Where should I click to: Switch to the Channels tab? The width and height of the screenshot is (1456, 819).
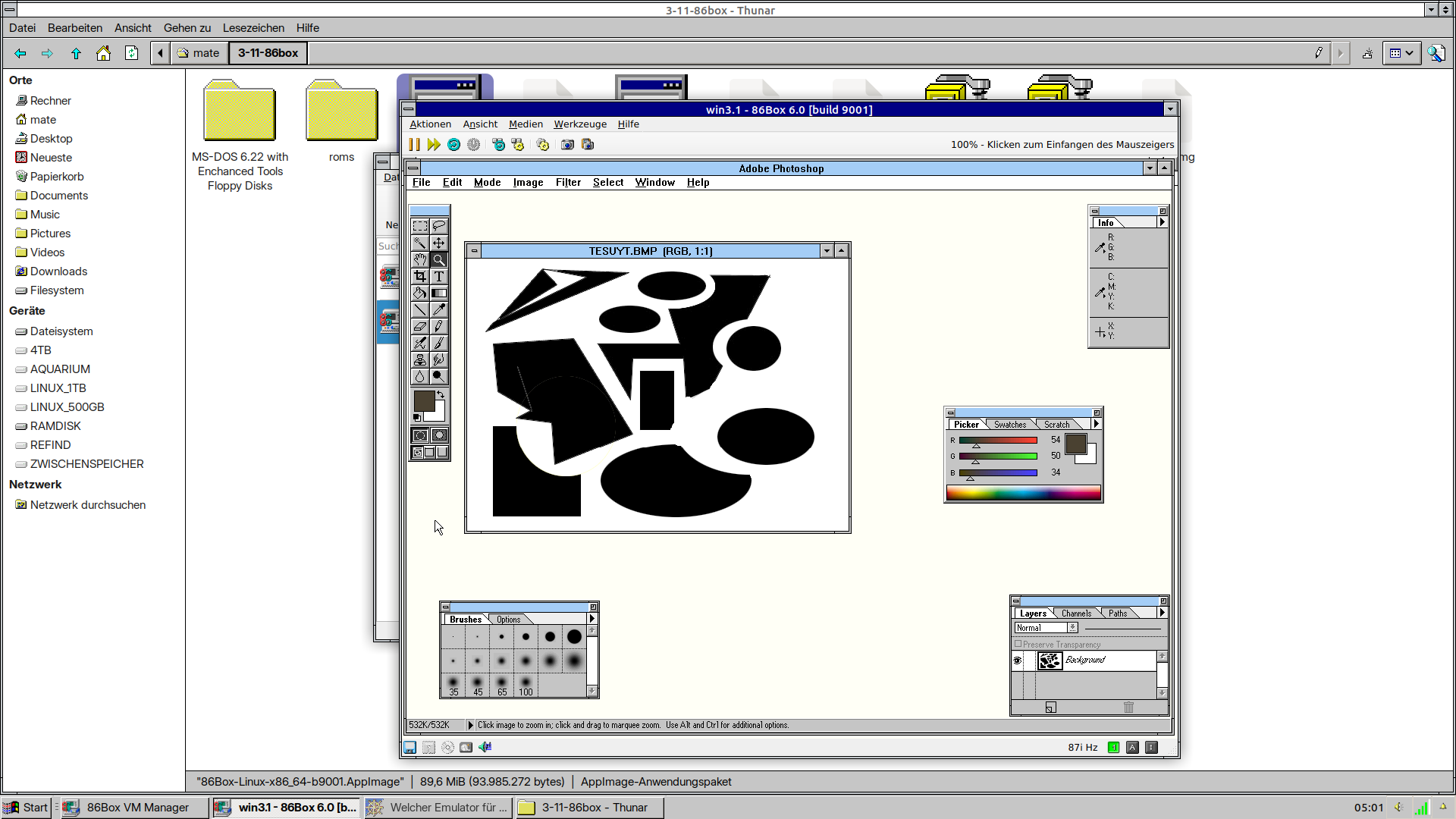tap(1076, 613)
